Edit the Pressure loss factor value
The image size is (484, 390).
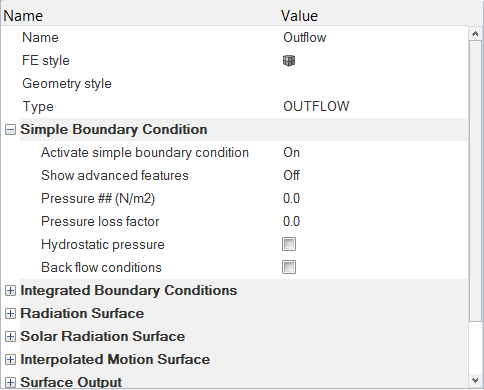coord(374,222)
